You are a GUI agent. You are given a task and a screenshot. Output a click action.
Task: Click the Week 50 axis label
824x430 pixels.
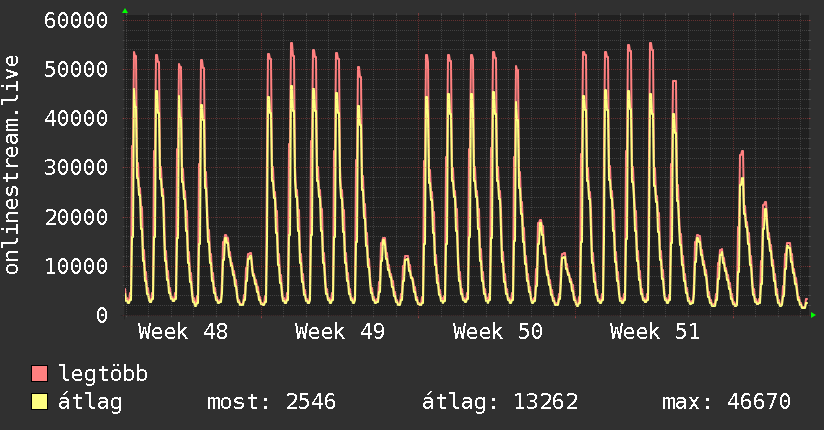pos(497,332)
